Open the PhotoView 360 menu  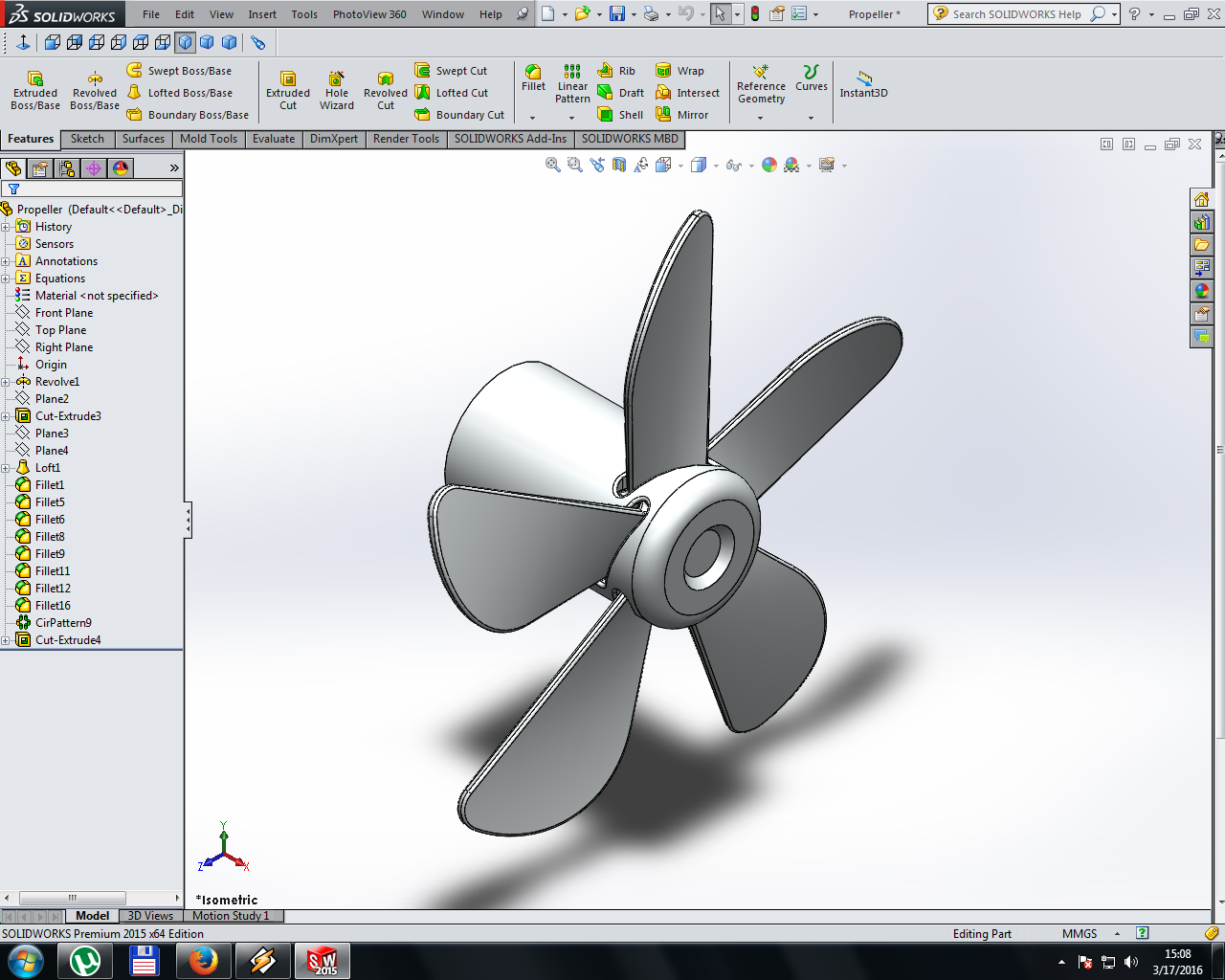(x=369, y=14)
